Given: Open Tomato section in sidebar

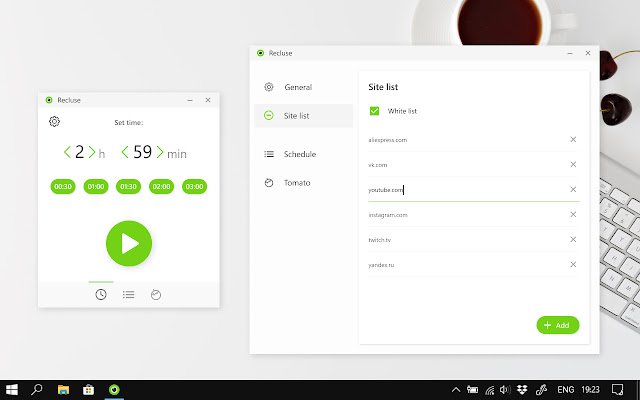Looking at the screenshot, I should [x=304, y=182].
